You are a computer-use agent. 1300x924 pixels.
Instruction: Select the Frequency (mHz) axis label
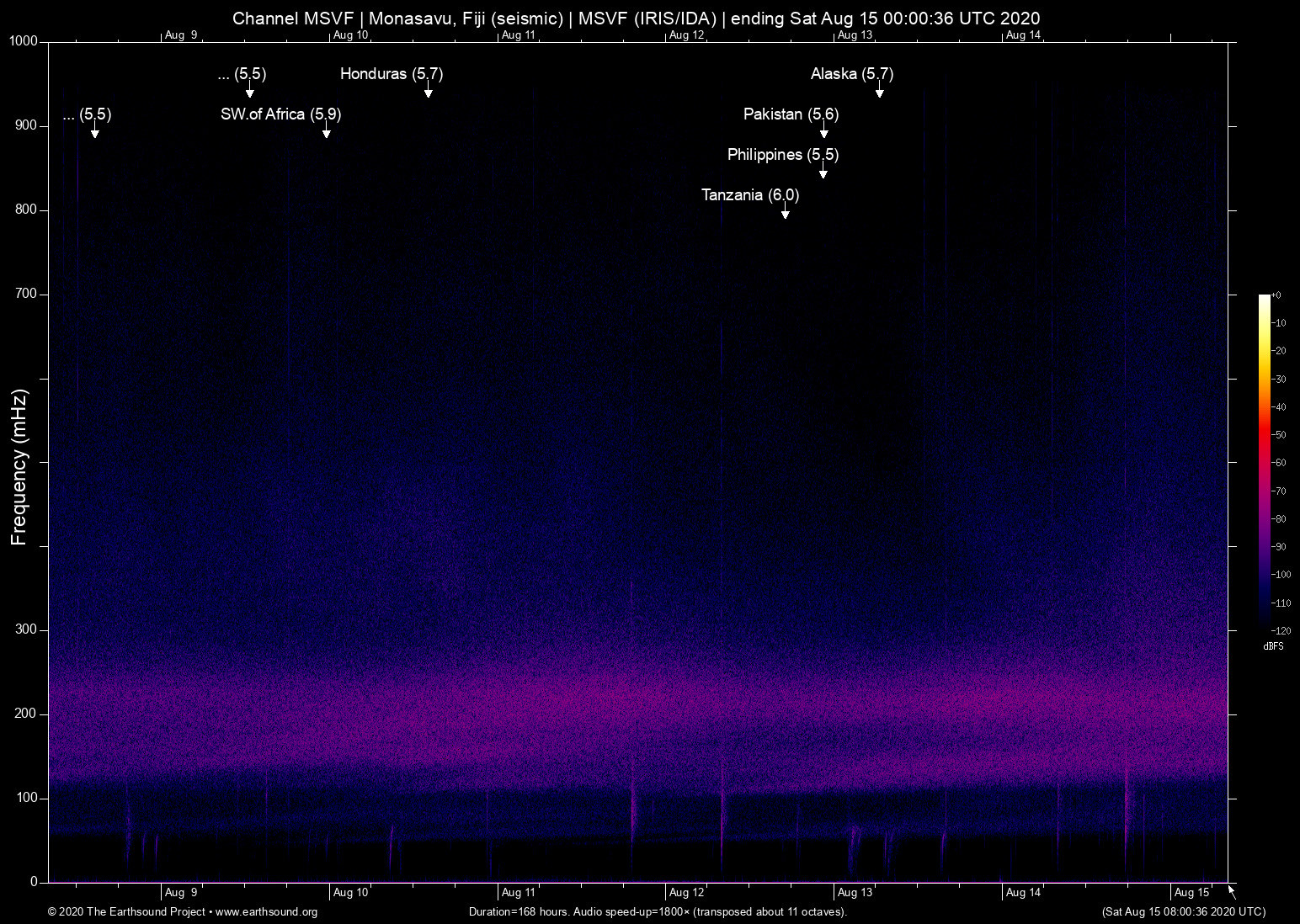coord(19,467)
